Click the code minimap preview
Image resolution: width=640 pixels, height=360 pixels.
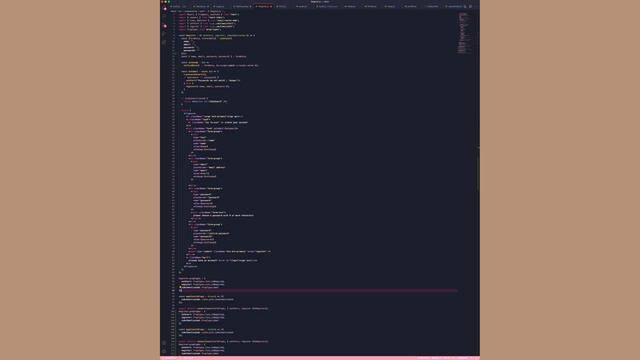pyautogui.click(x=463, y=33)
